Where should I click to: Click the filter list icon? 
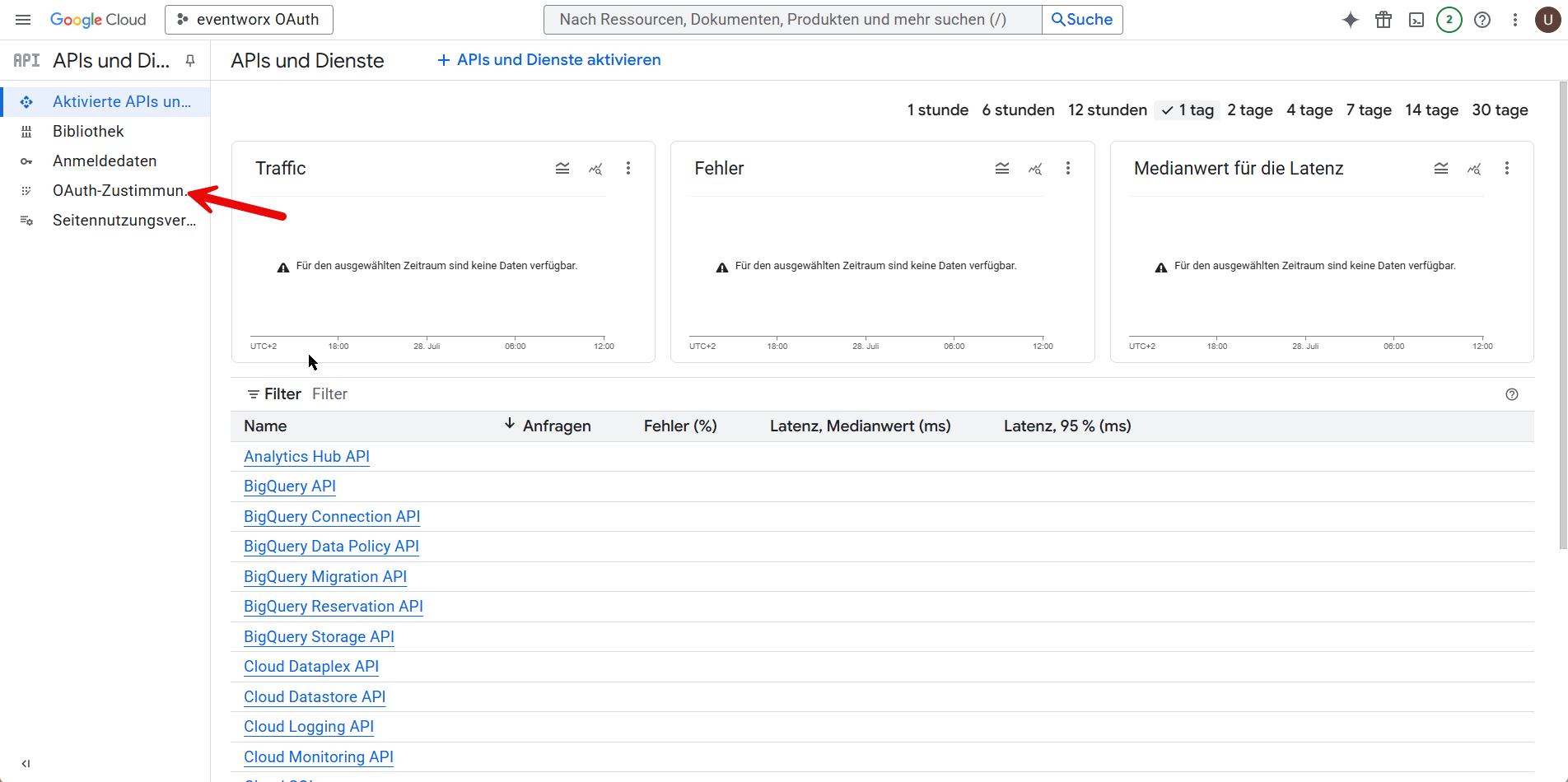click(254, 394)
